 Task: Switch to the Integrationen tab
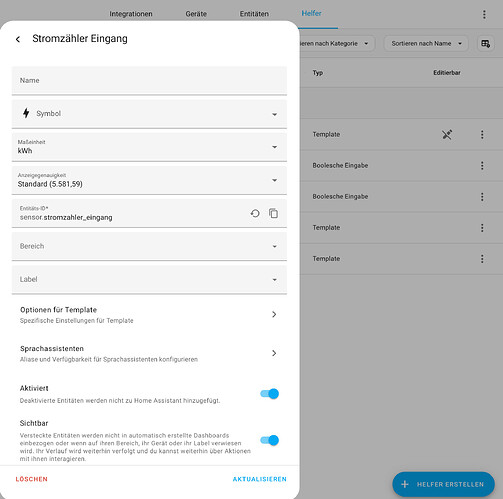click(131, 14)
